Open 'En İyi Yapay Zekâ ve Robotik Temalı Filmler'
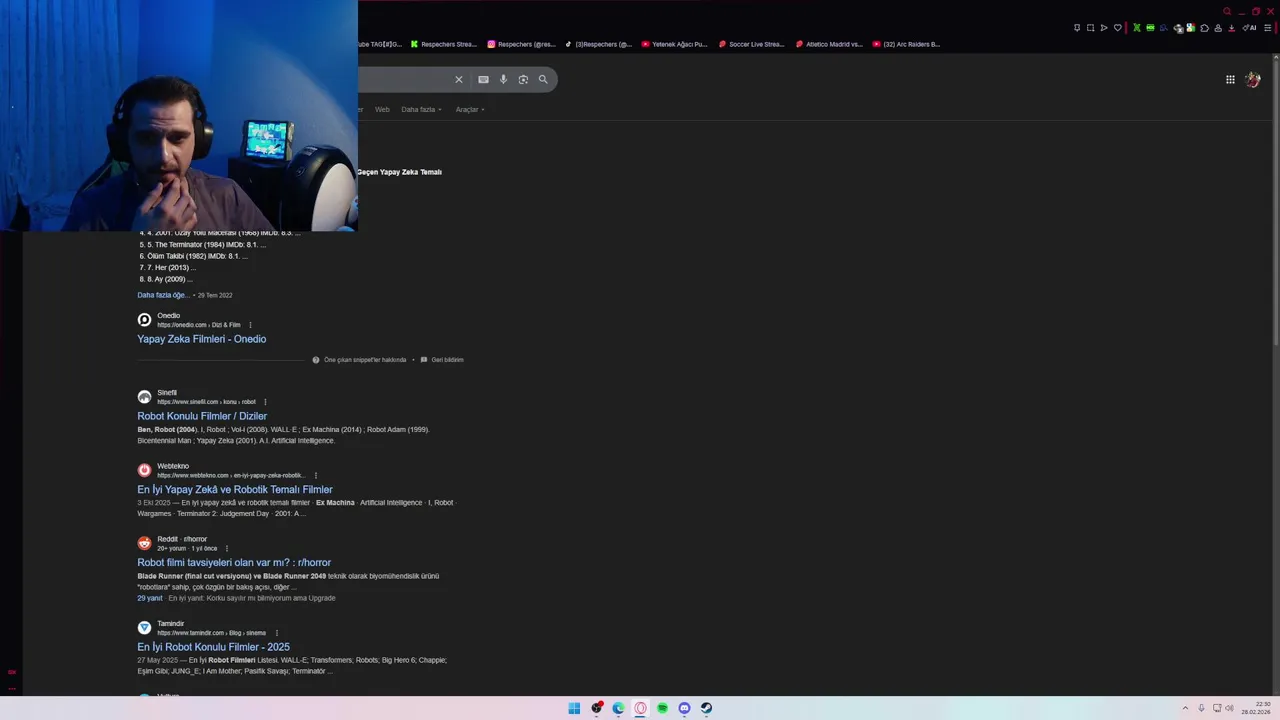The image size is (1280, 720). click(x=235, y=490)
